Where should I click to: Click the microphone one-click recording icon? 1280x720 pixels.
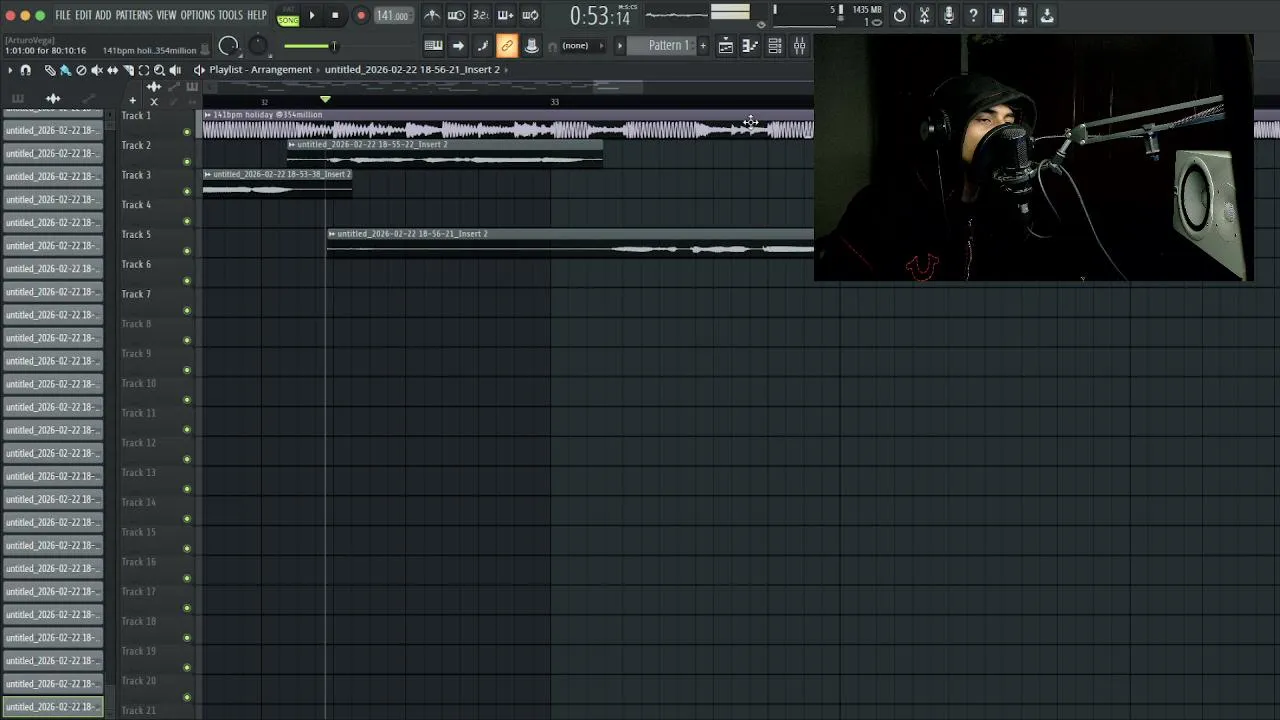[949, 15]
